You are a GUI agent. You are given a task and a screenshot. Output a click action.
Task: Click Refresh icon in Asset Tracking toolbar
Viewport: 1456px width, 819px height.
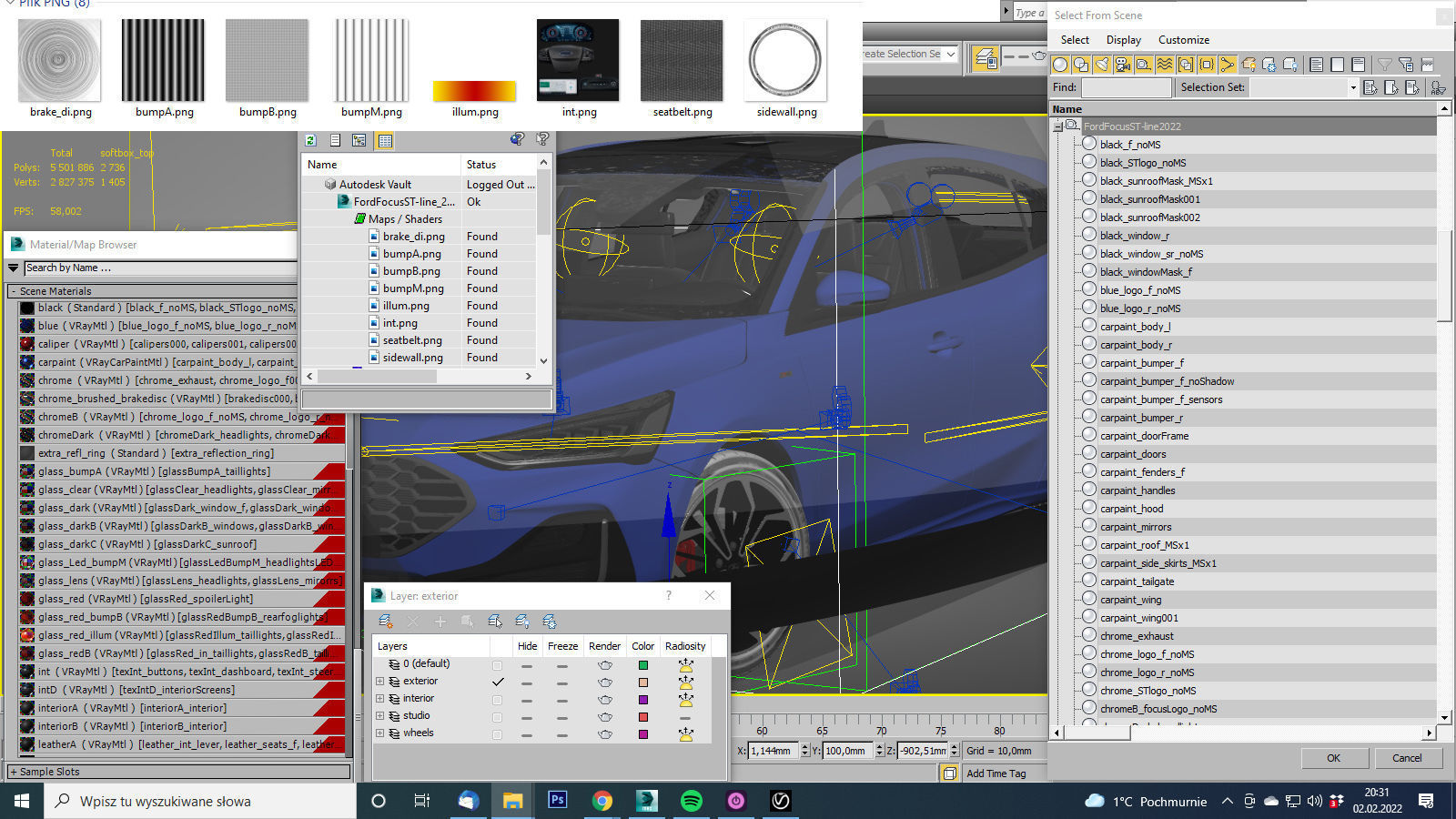[311, 140]
